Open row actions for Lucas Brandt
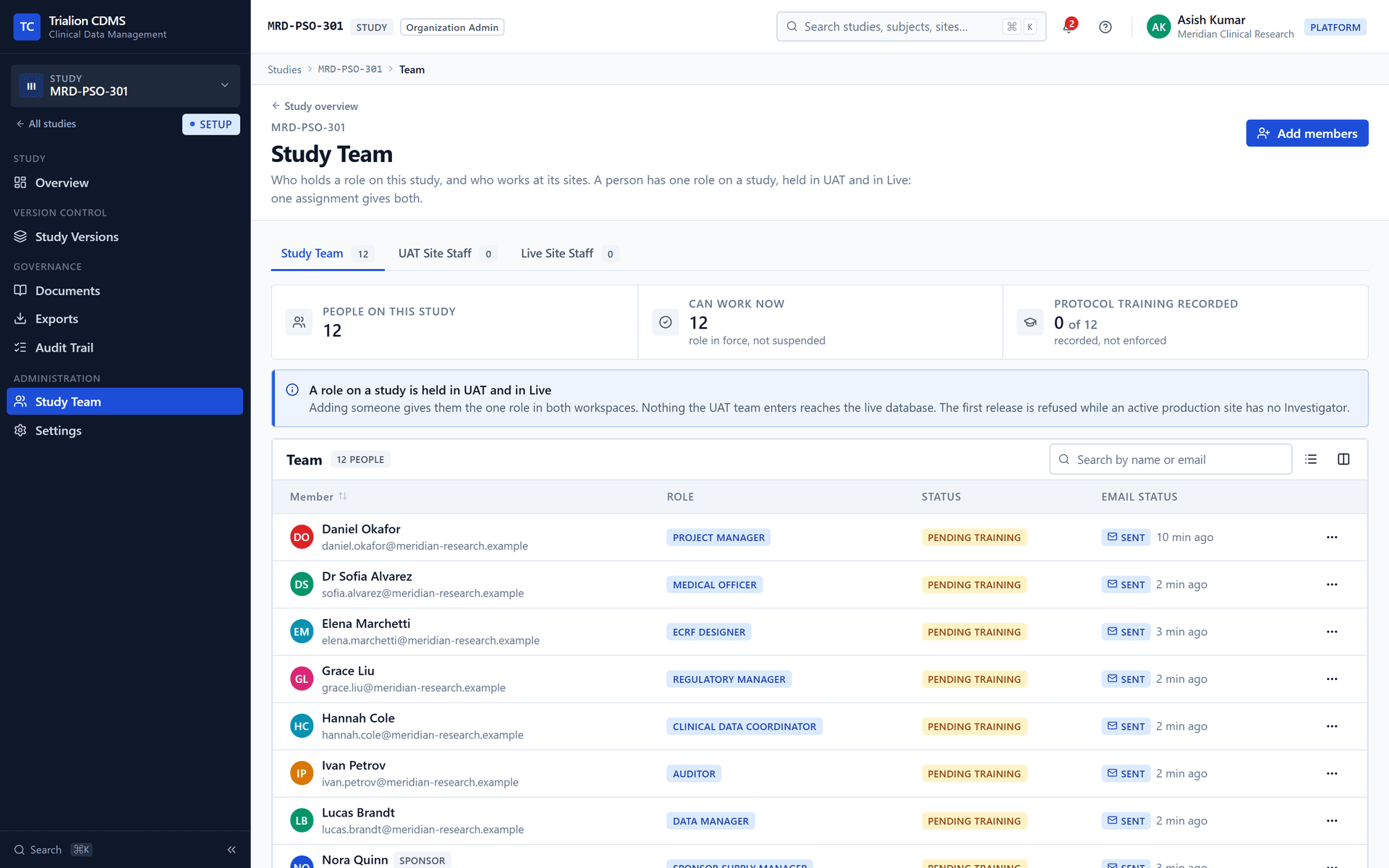 point(1332,821)
